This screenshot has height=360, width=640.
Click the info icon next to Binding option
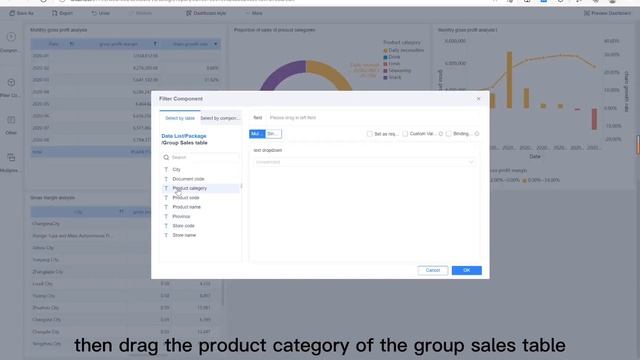477,134
